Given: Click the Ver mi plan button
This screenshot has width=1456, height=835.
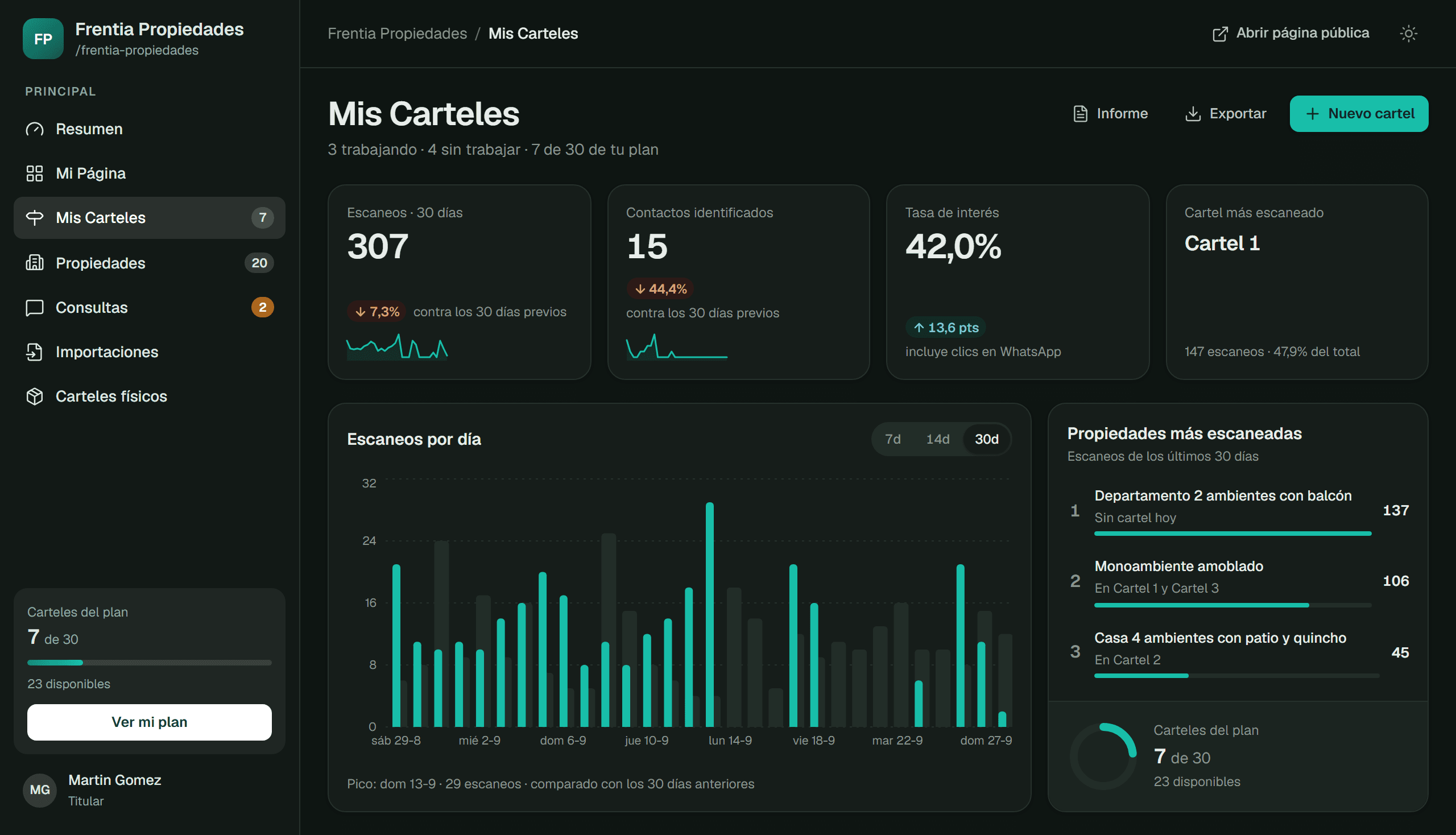Looking at the screenshot, I should tap(149, 722).
